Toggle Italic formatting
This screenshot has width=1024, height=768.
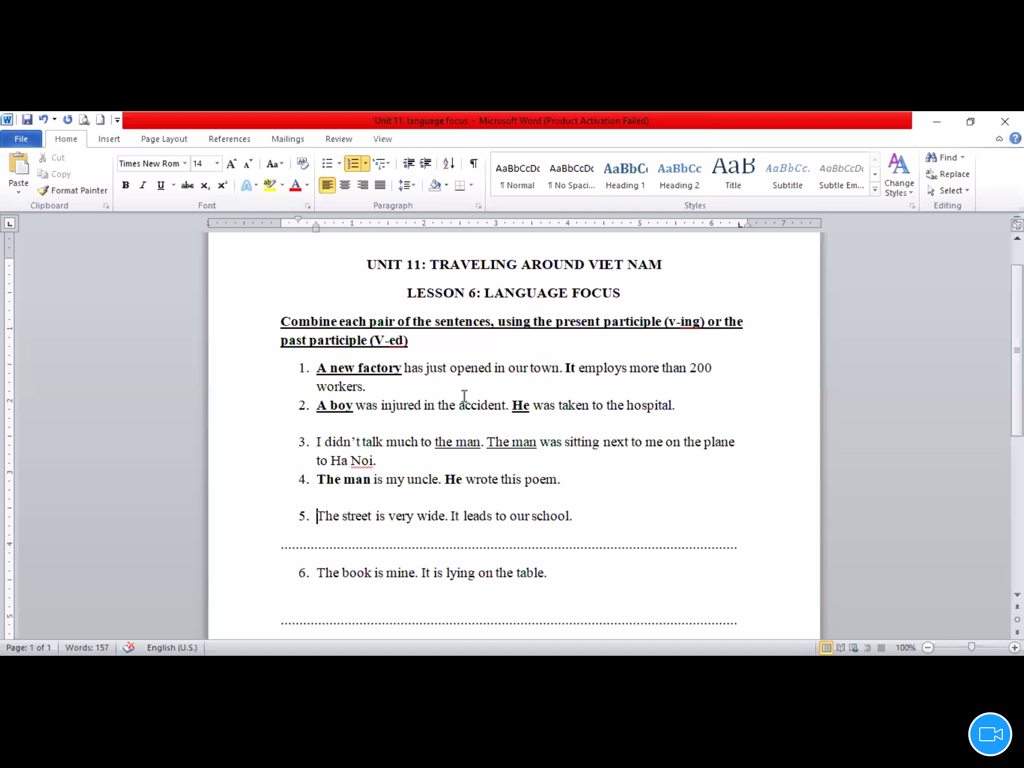point(142,185)
